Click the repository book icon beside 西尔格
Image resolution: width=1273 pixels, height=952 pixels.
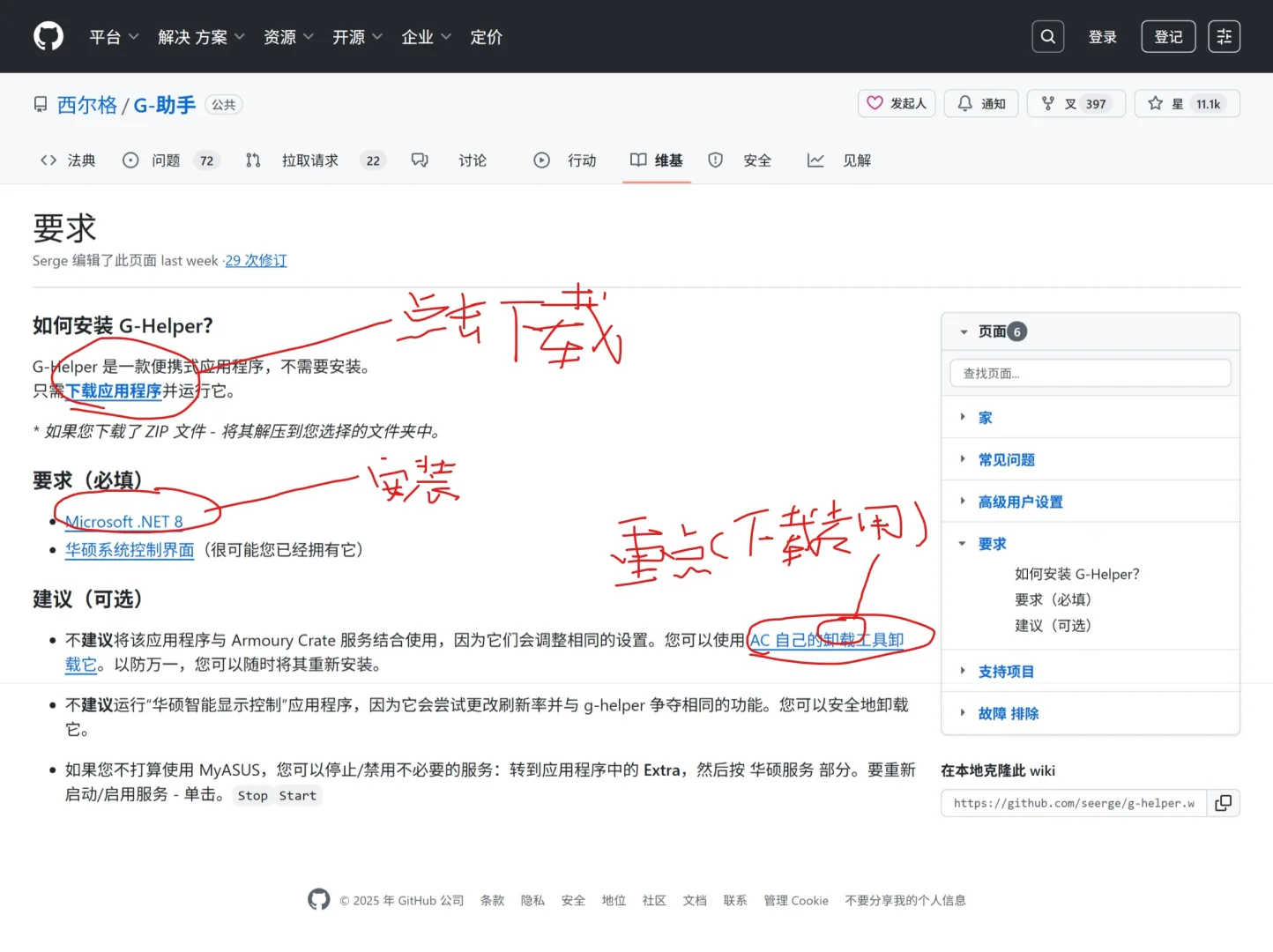[x=40, y=103]
